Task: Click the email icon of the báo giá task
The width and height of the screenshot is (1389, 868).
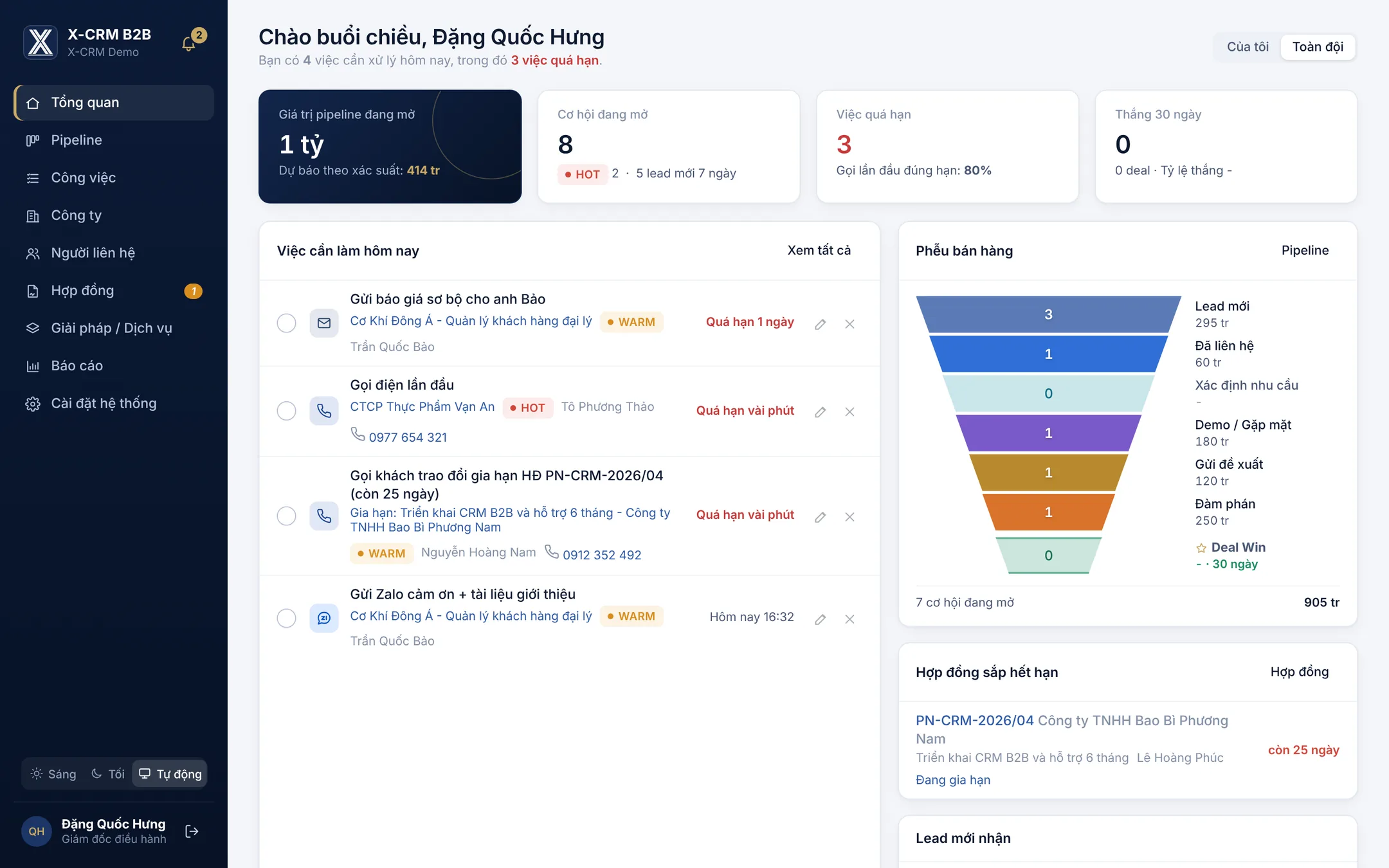Action: 324,323
